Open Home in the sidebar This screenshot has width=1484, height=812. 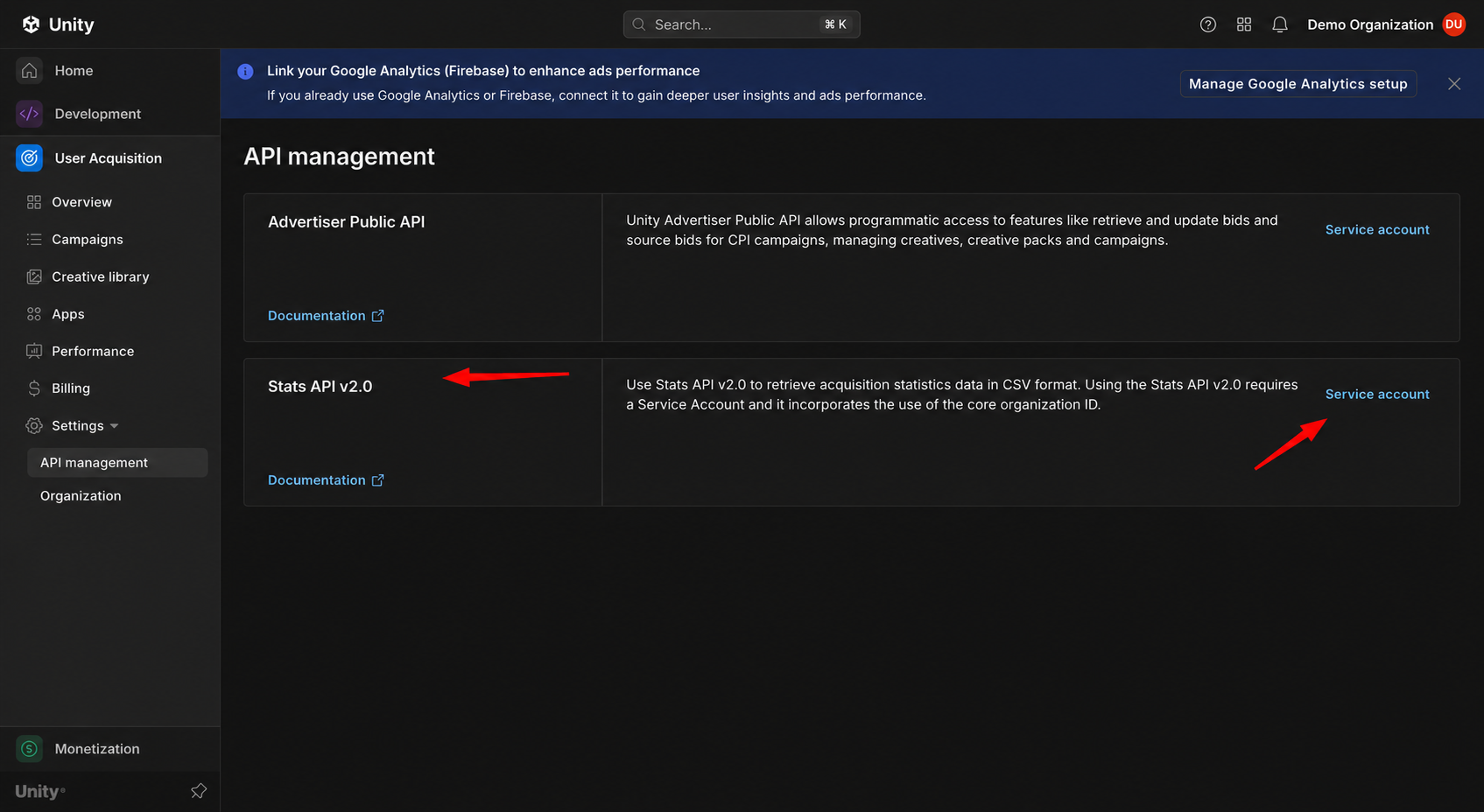pos(74,71)
